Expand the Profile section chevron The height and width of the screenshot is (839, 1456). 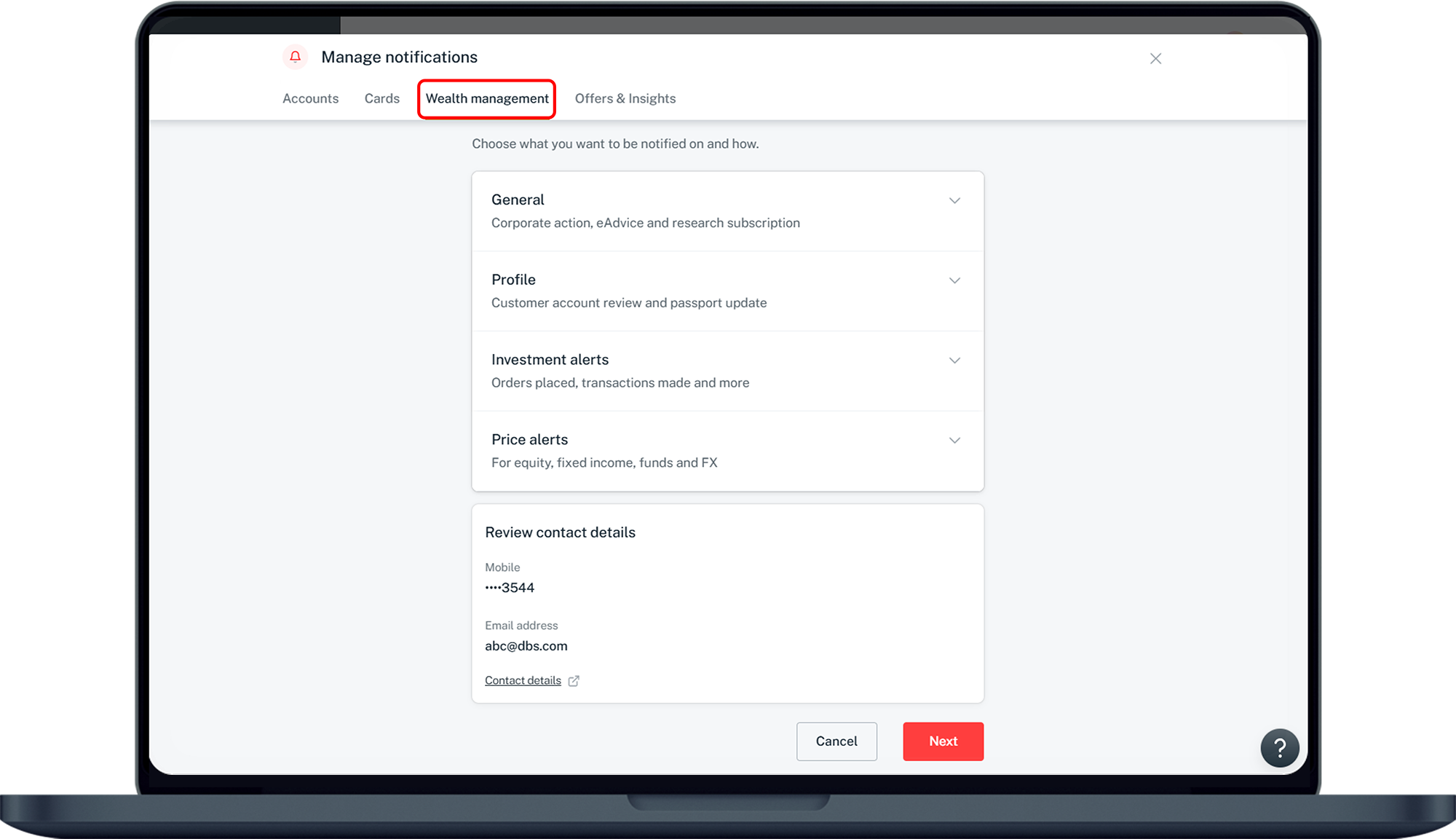[x=954, y=280]
